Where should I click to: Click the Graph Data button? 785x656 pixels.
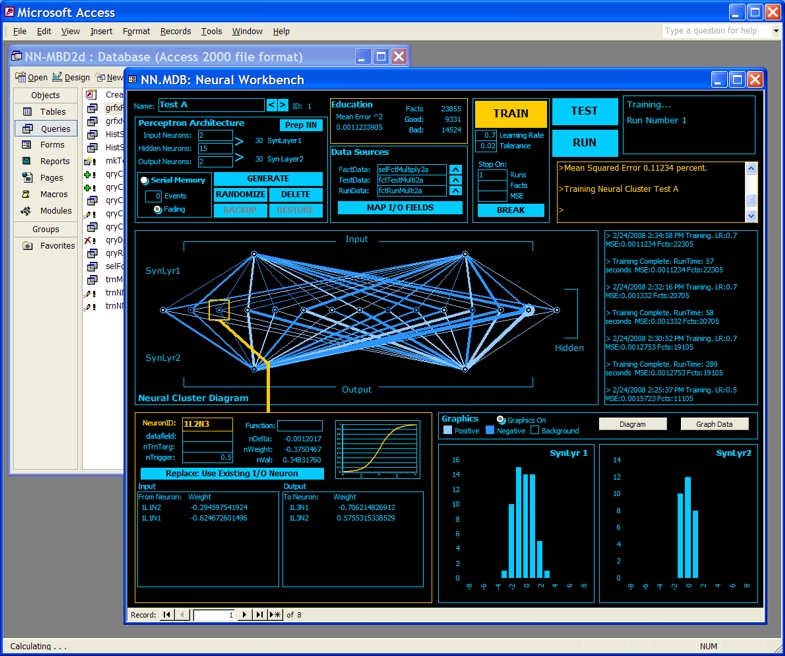pos(714,424)
